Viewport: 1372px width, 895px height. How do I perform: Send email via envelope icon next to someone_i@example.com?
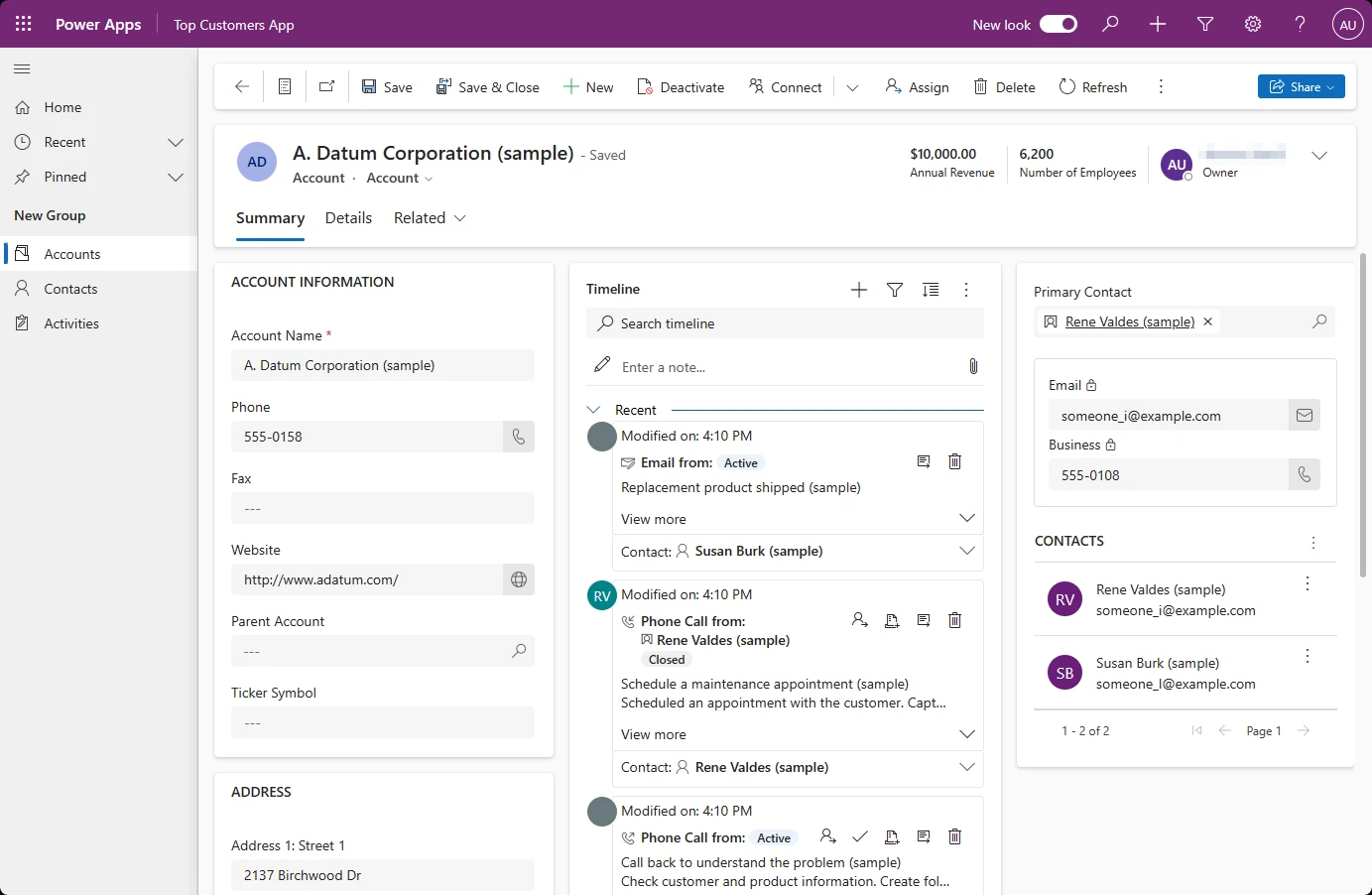(x=1305, y=415)
